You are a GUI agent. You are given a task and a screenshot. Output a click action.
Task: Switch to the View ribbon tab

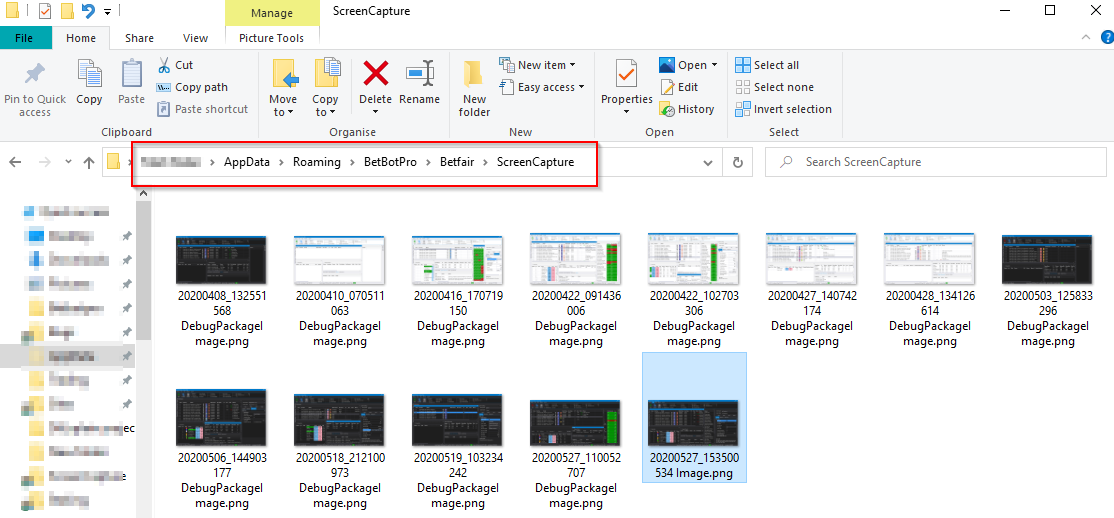tap(196, 38)
